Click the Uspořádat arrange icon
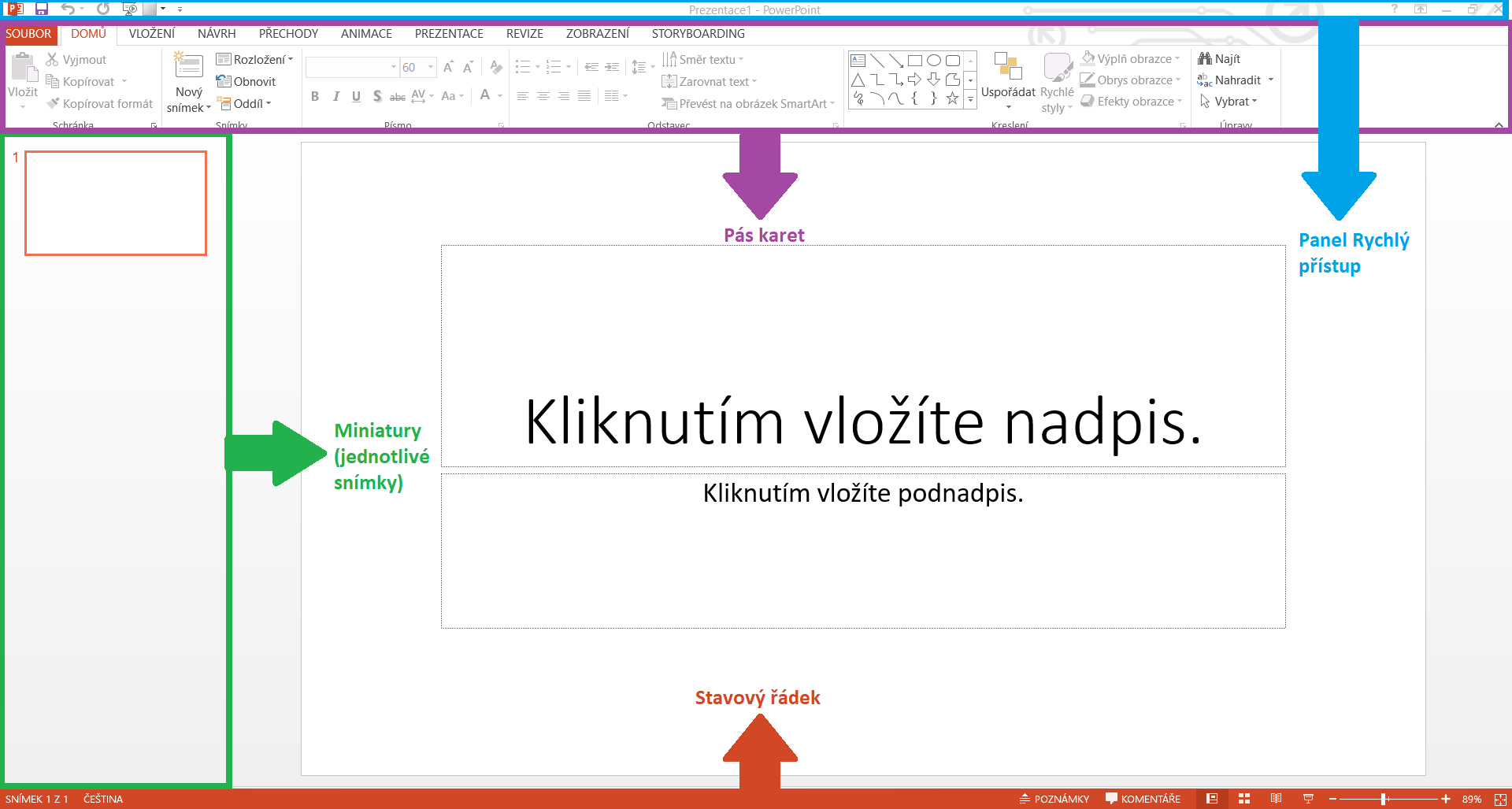The height and width of the screenshot is (809, 1512). 1008,67
